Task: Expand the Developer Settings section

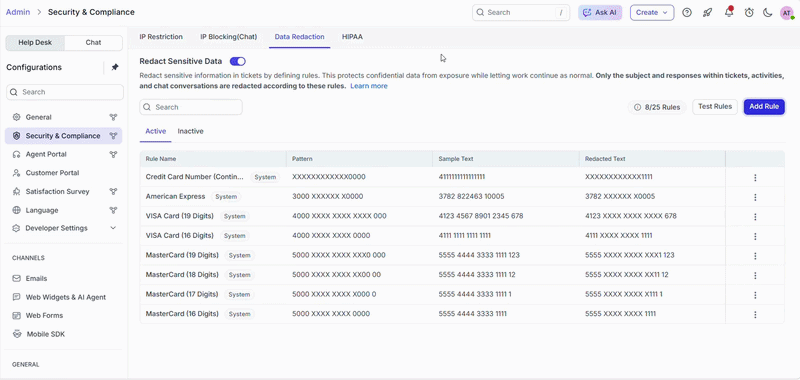Action: click(113, 228)
